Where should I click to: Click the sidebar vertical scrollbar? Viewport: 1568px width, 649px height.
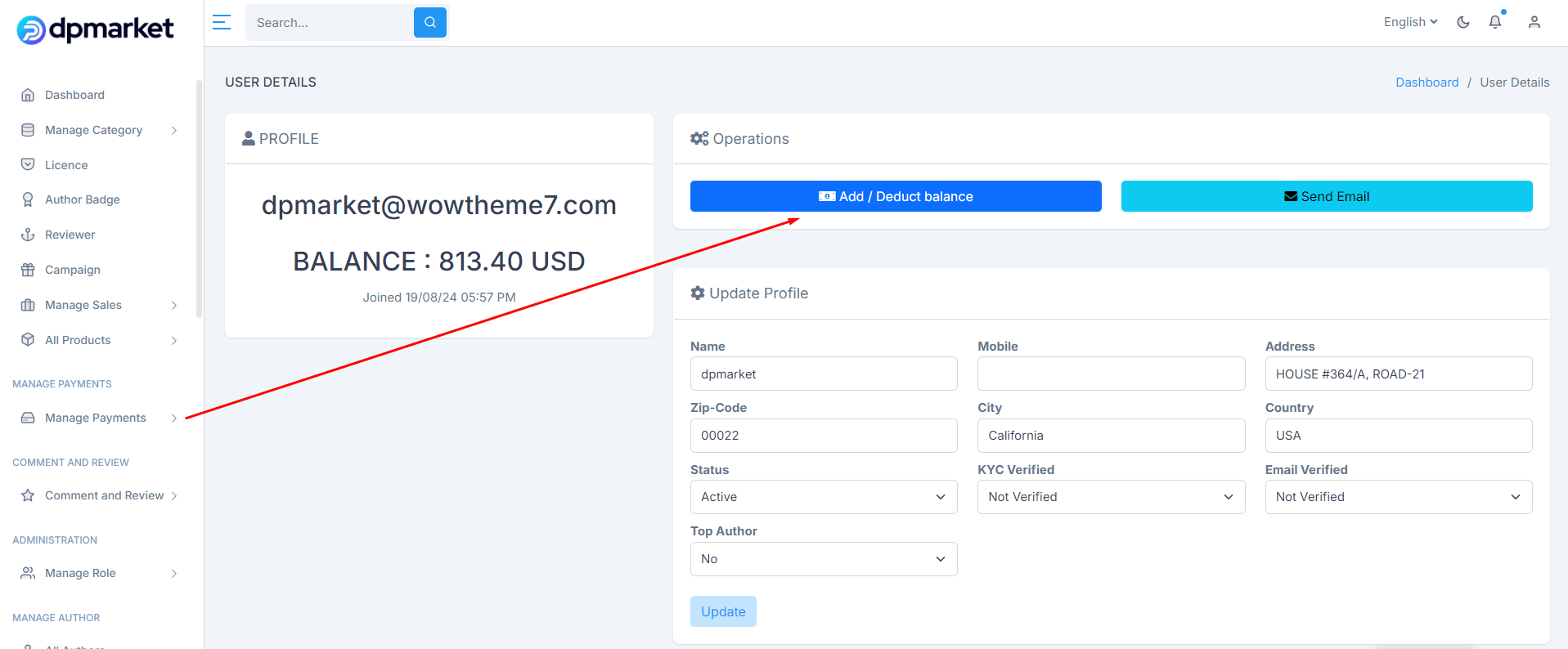click(199, 199)
